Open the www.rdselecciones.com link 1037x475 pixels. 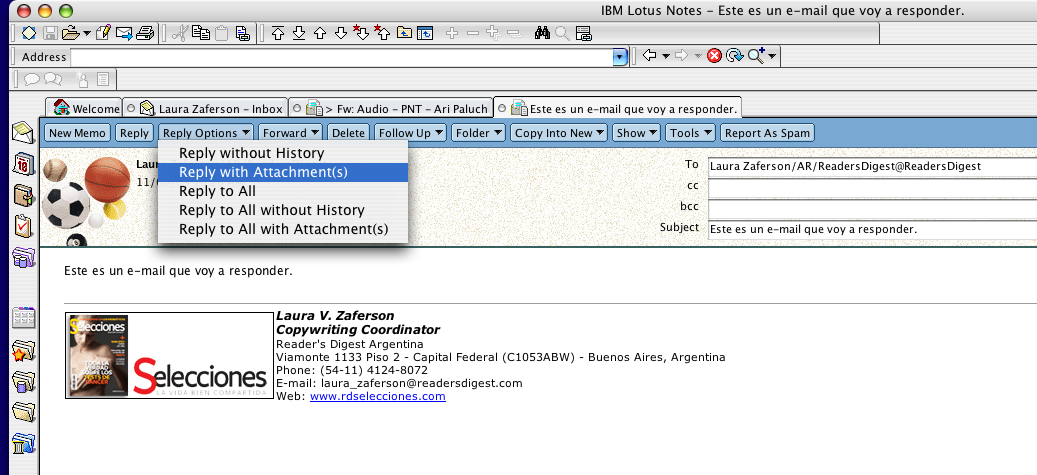pyautogui.click(x=378, y=396)
